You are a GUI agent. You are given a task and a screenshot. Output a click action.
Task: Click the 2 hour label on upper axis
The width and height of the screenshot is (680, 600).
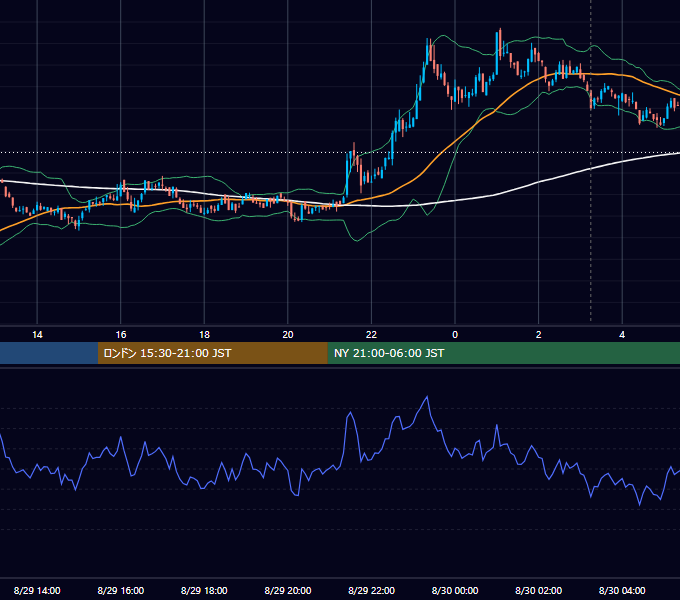tap(539, 335)
